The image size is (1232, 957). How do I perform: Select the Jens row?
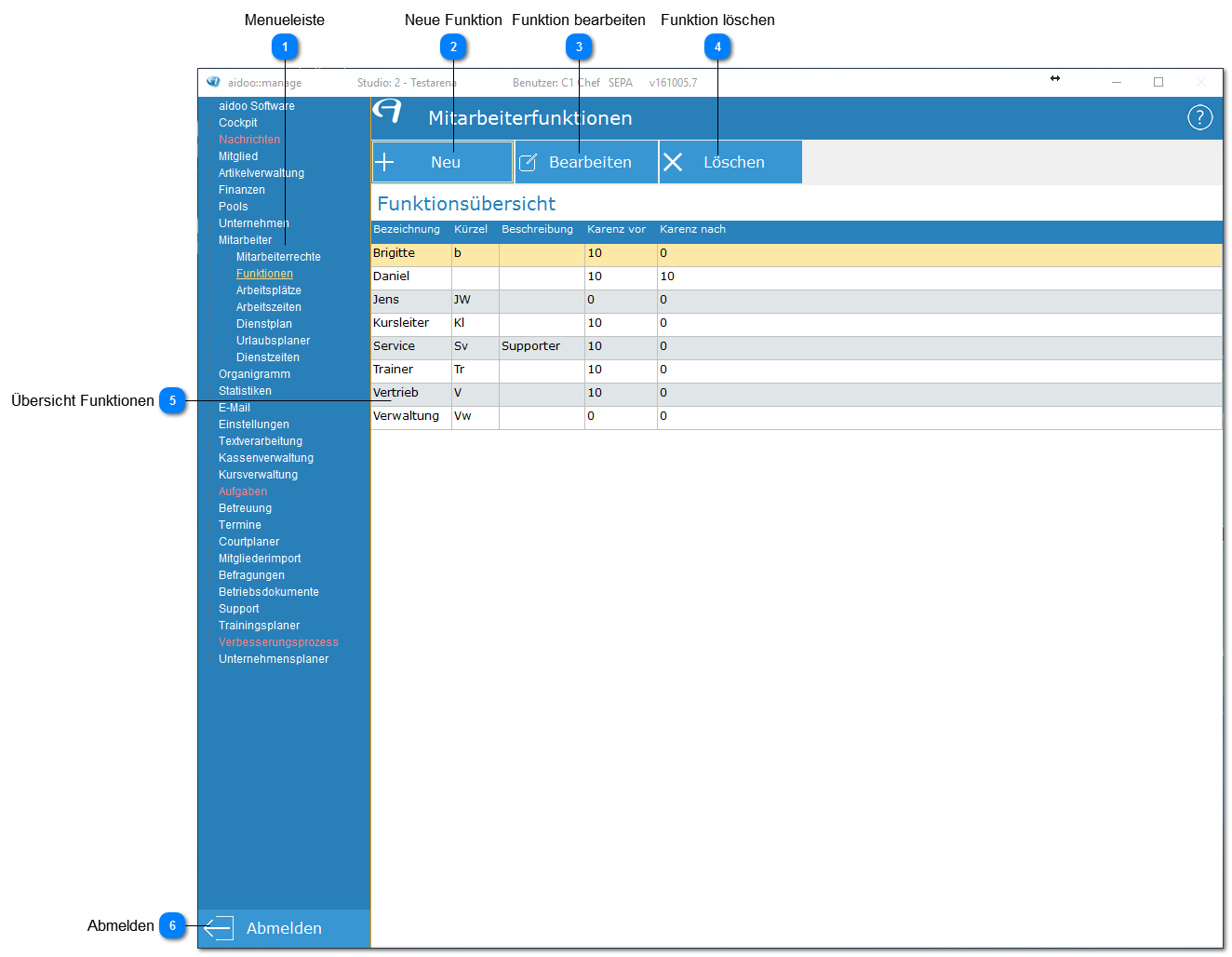797,300
